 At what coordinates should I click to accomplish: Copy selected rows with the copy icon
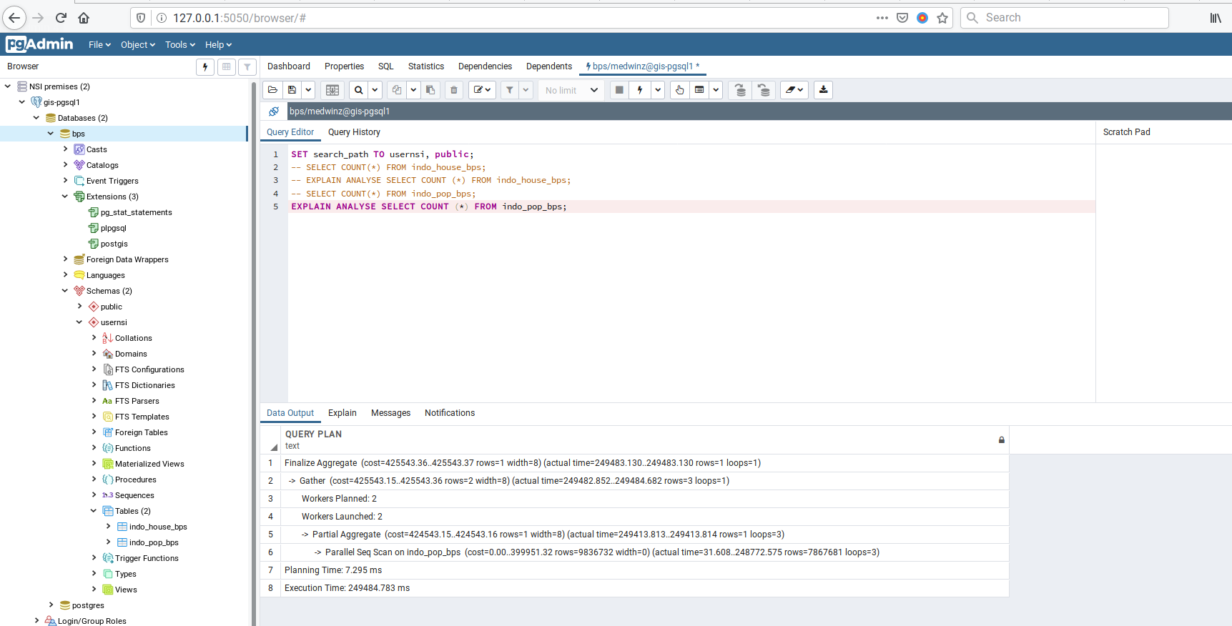[397, 90]
